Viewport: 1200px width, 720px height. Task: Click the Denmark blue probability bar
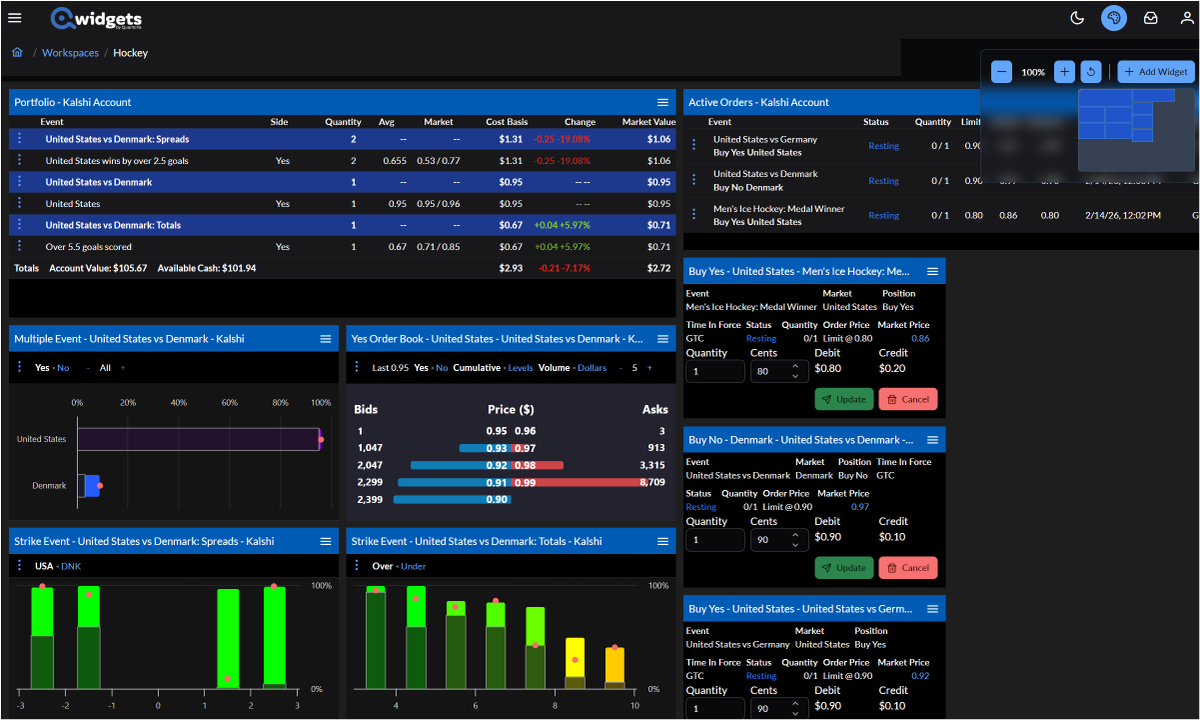(88, 486)
